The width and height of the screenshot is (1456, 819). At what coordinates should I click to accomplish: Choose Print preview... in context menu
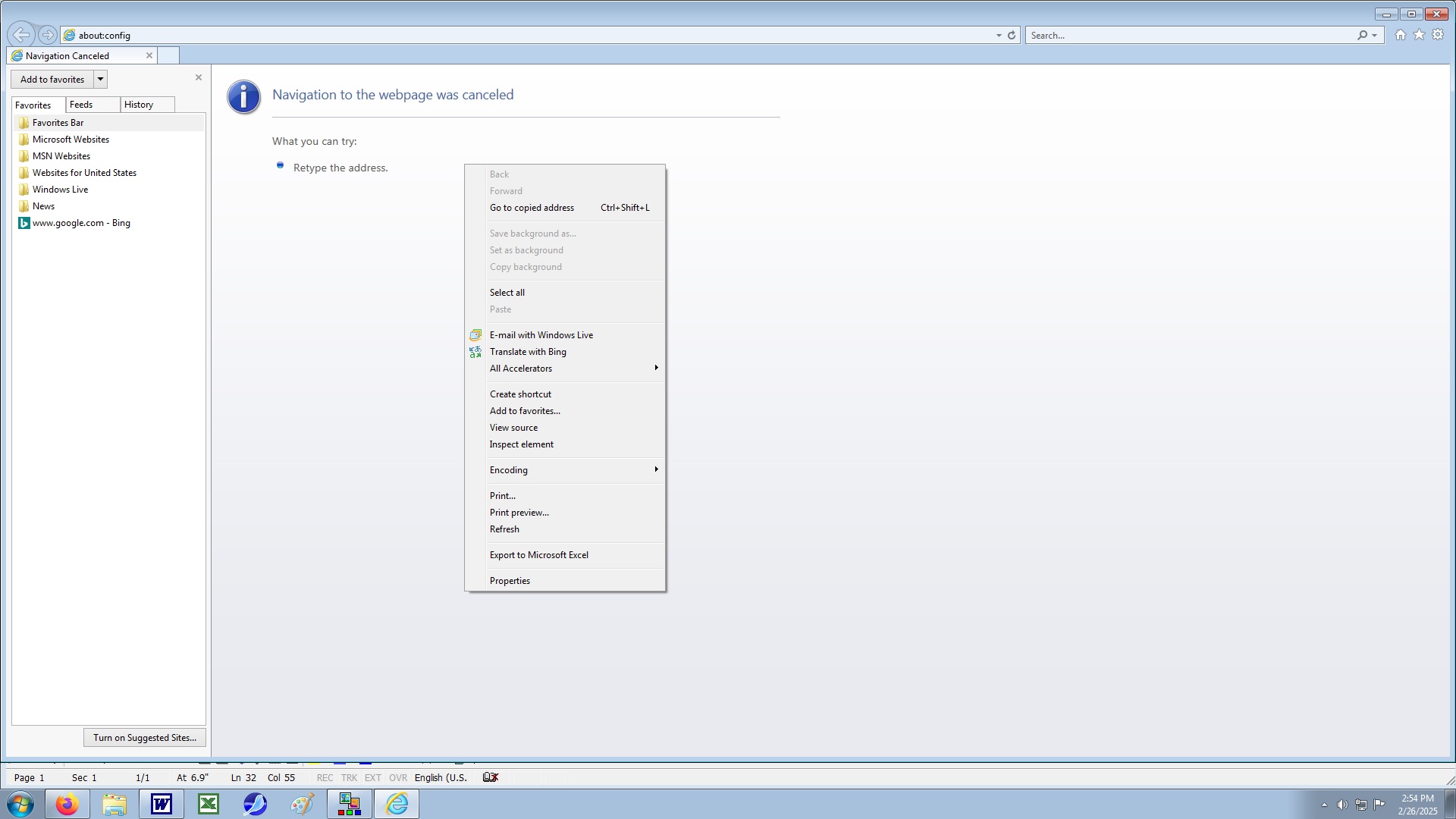[x=565, y=513]
